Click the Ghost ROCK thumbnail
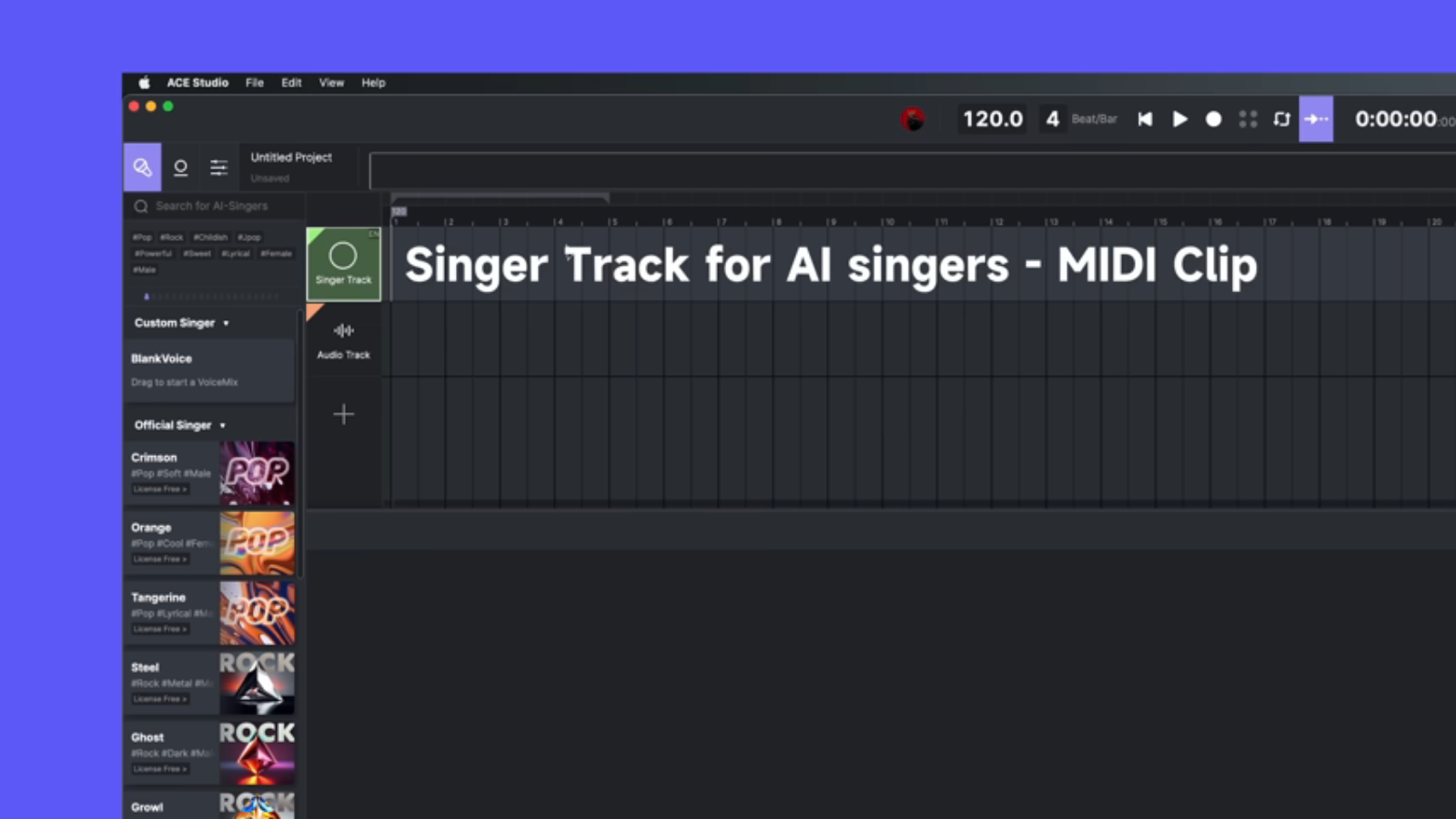This screenshot has width=1456, height=819. pyautogui.click(x=258, y=753)
